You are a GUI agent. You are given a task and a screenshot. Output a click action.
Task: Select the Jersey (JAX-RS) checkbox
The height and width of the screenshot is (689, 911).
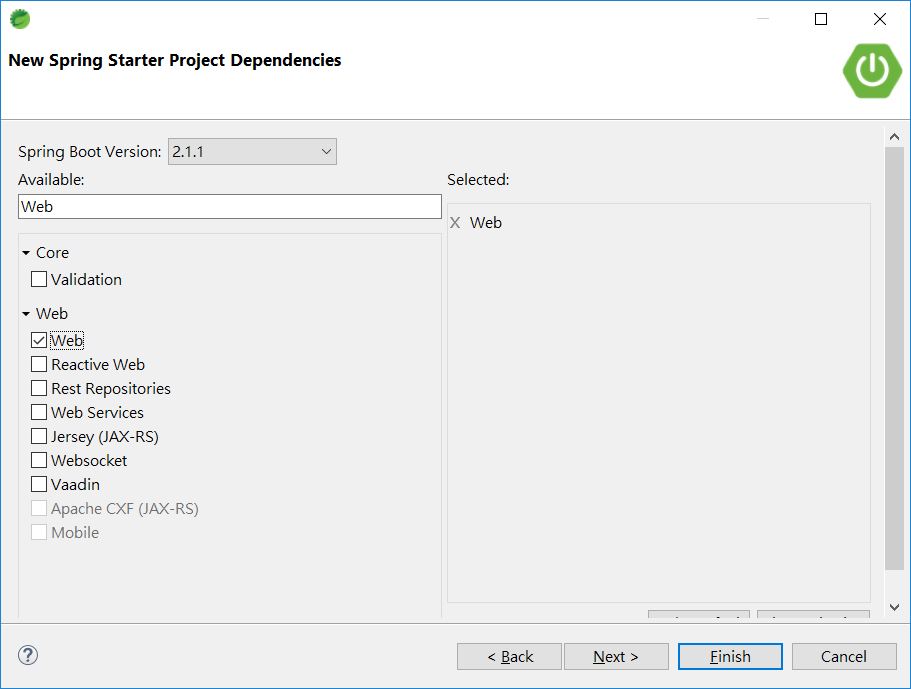click(x=39, y=436)
